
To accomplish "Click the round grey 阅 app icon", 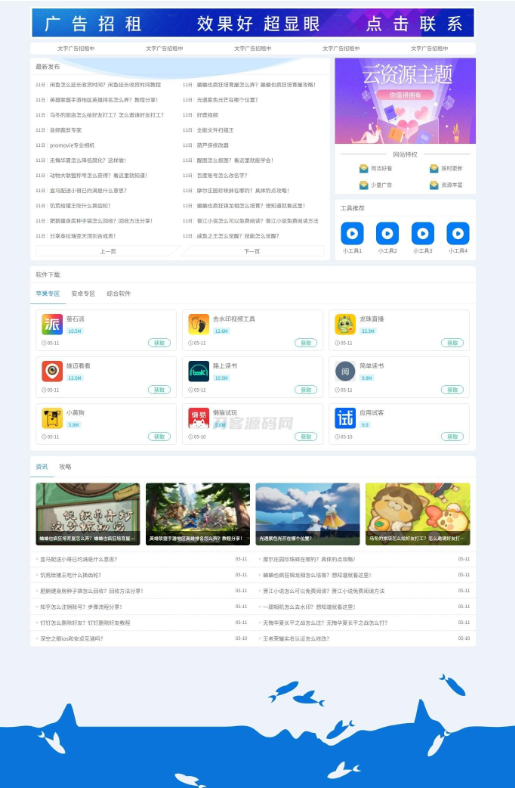I will pos(345,371).
